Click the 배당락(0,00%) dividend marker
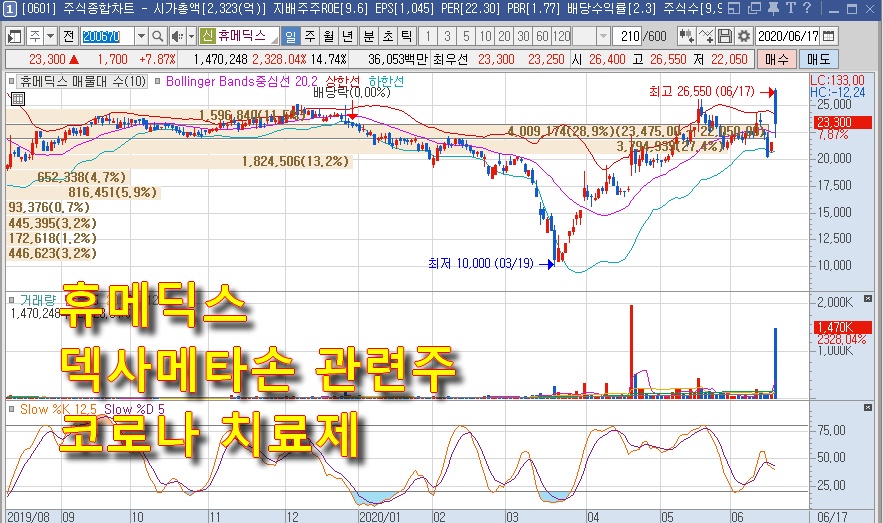The image size is (883, 523). (x=352, y=92)
